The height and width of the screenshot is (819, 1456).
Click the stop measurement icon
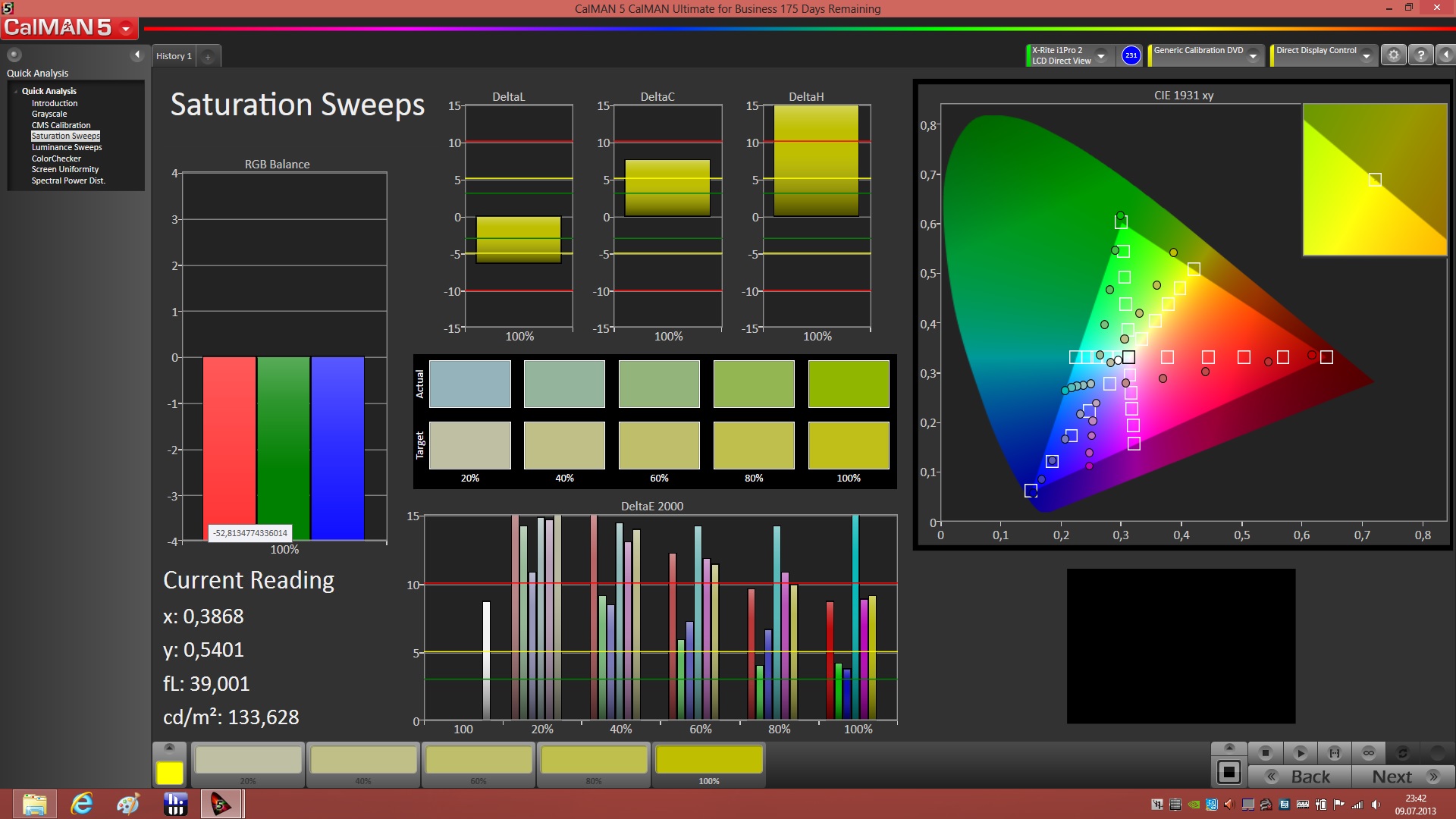pos(1265,753)
